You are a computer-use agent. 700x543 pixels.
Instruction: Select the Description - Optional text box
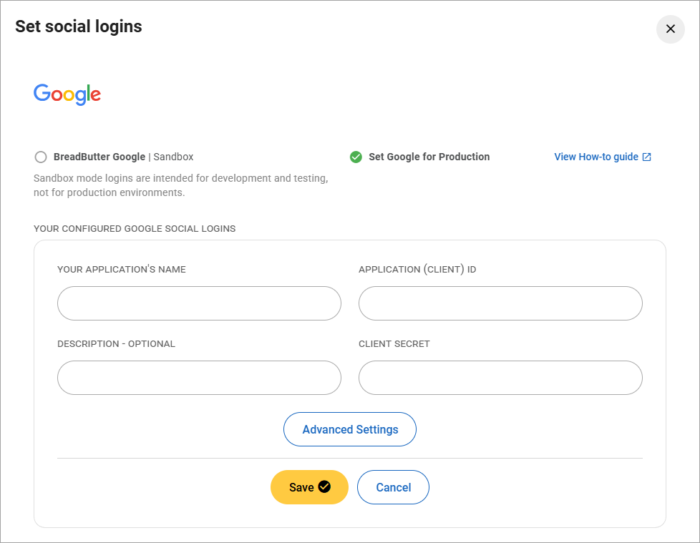pyautogui.click(x=199, y=377)
